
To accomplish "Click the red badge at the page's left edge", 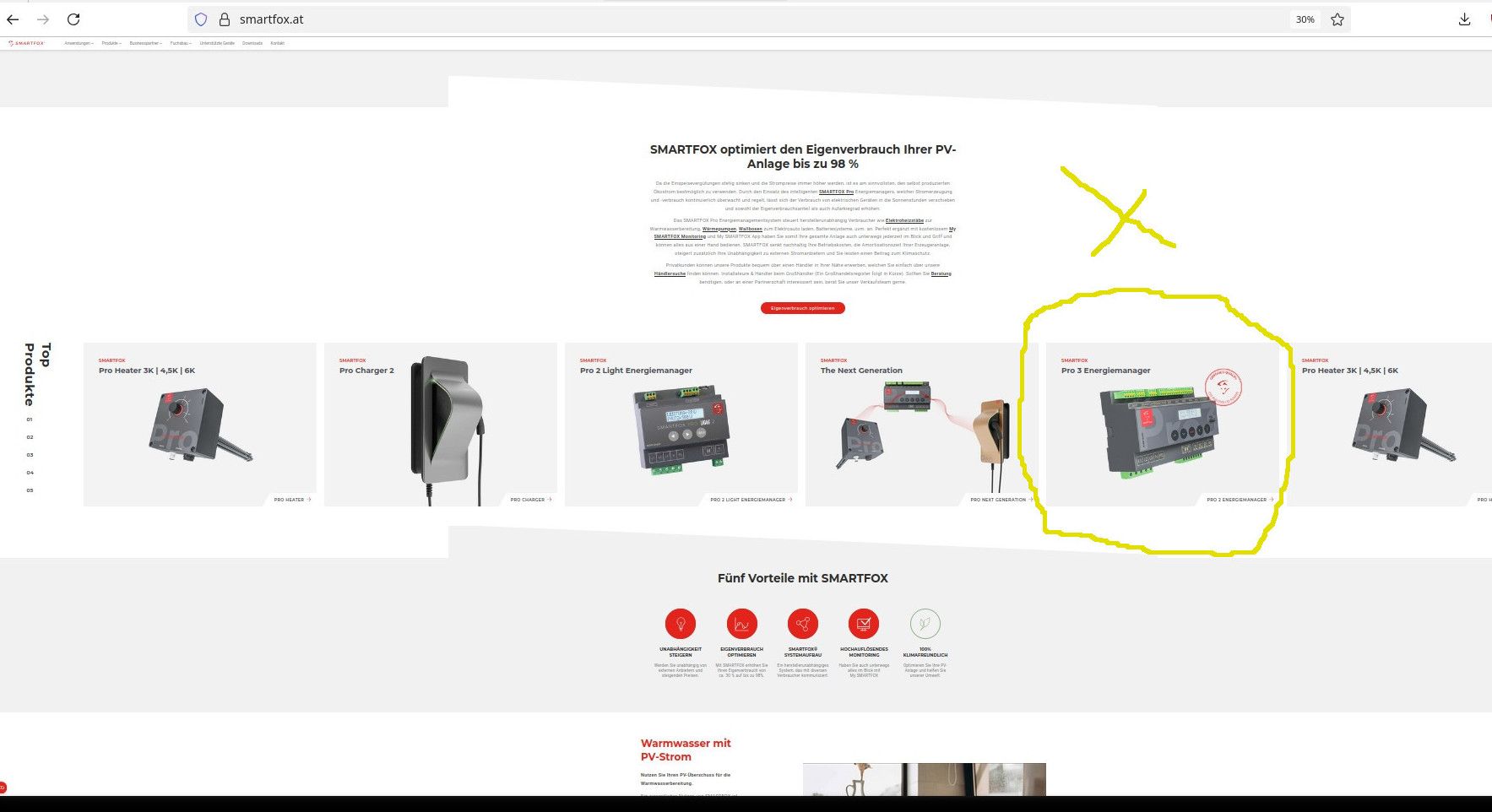I will pos(3,788).
